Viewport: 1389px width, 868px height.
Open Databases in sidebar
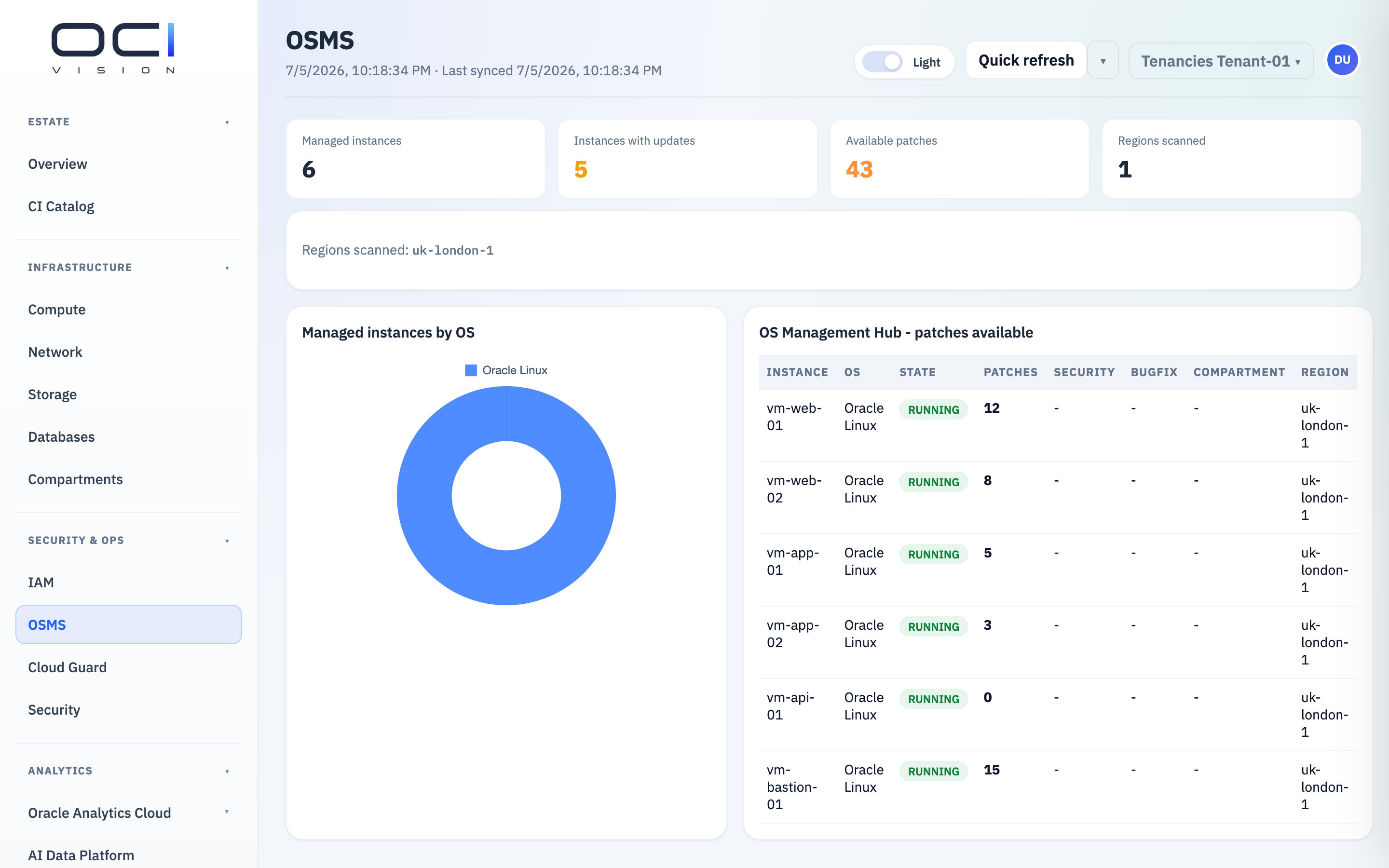(129, 437)
